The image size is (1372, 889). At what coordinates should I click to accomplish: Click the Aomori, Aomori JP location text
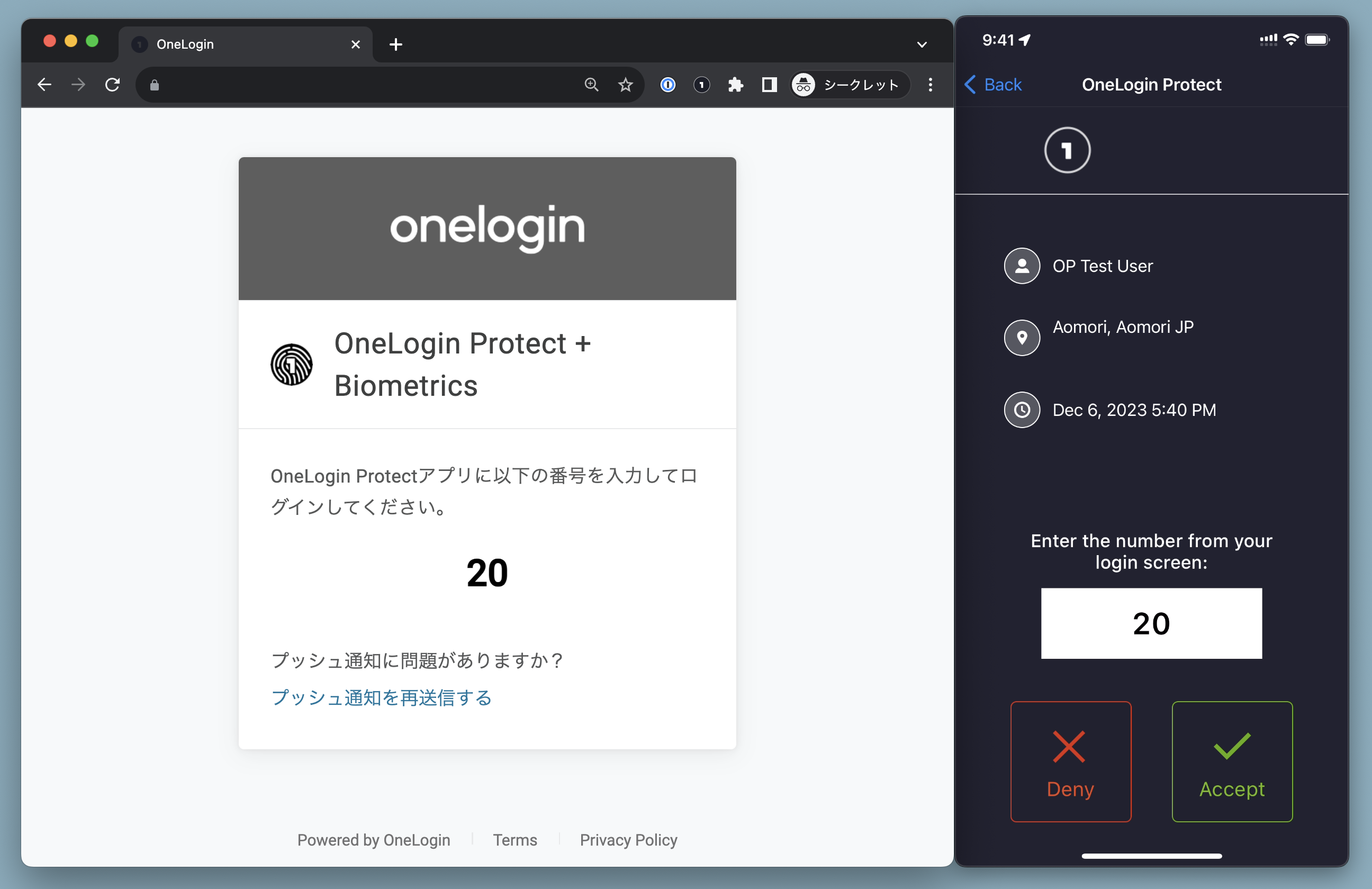tap(1123, 327)
